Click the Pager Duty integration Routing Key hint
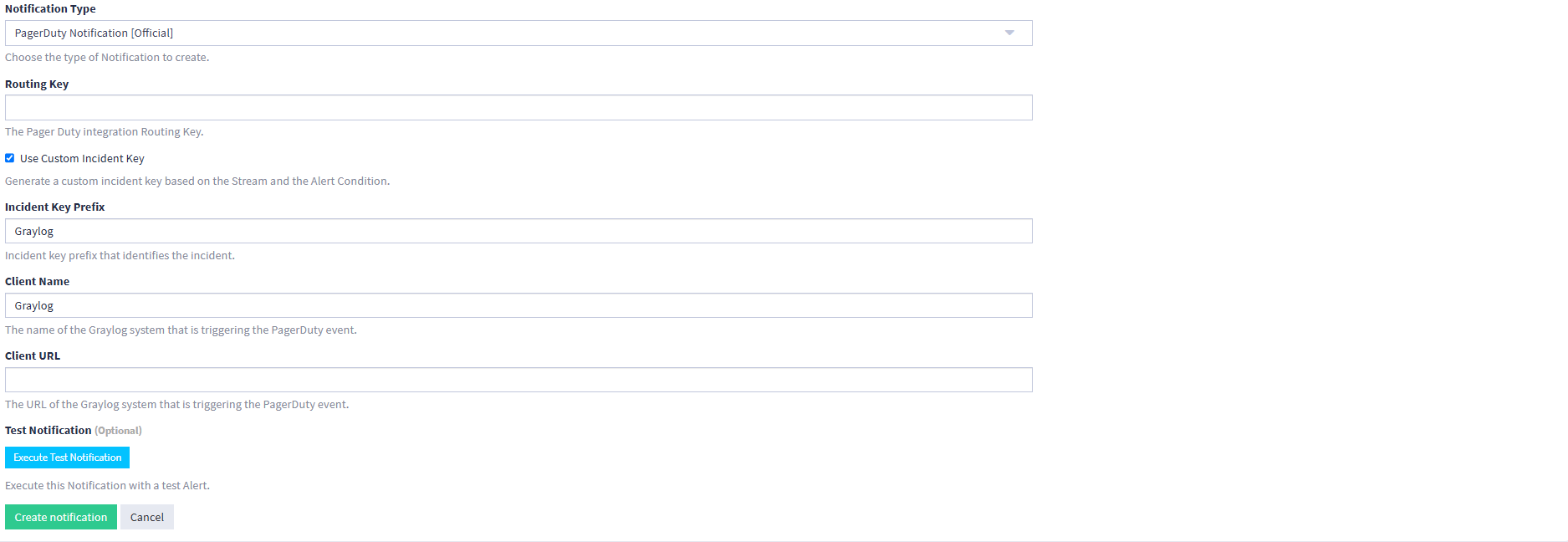The image size is (1568, 542). (105, 132)
